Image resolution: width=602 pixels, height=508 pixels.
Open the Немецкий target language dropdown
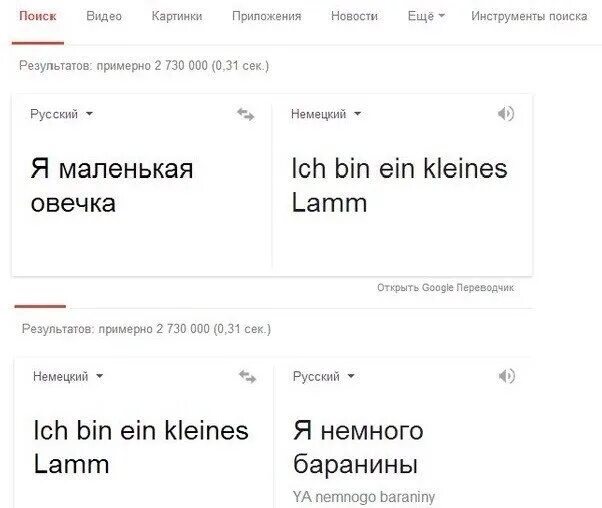tap(326, 114)
